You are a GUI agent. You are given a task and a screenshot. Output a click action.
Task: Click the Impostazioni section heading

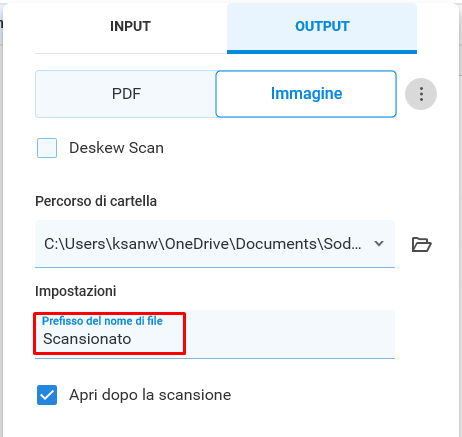[x=76, y=291]
